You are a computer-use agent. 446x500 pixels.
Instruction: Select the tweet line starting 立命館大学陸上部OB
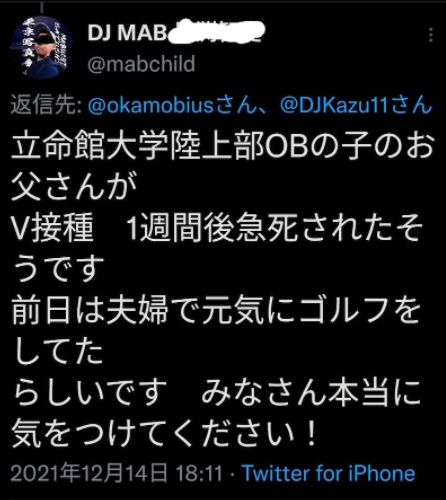tap(223, 146)
